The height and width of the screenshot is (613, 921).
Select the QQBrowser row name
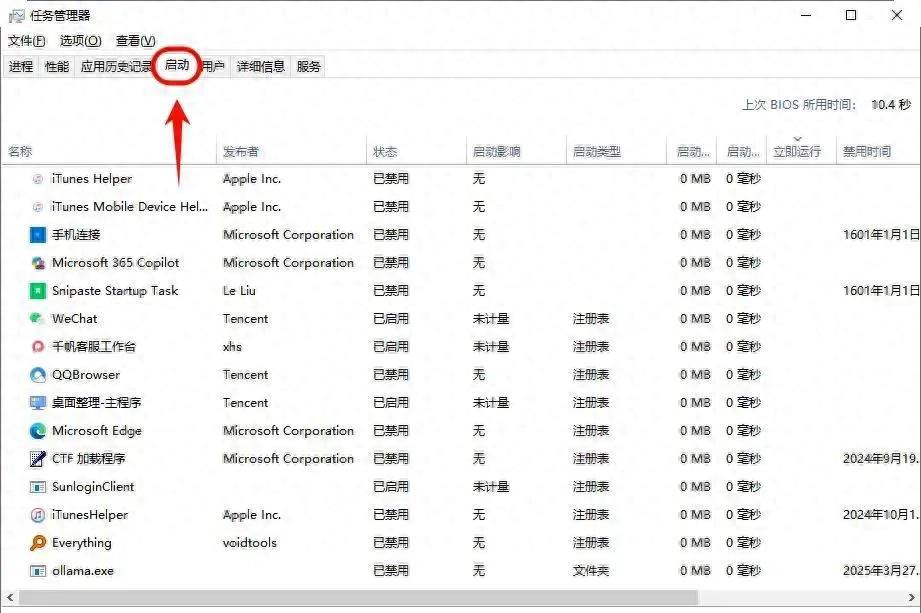pos(86,375)
